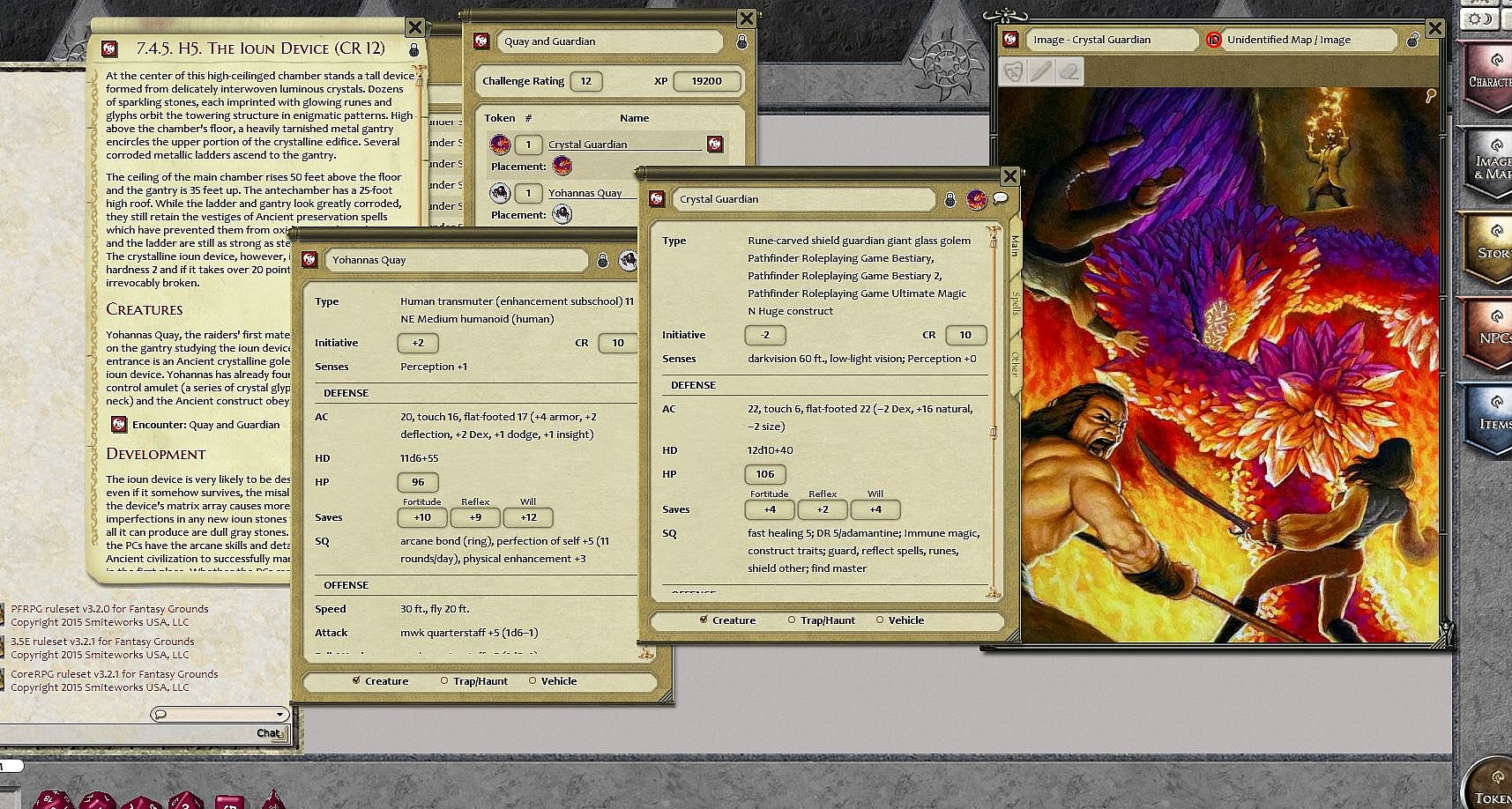Click the Crystal Guardian CR 10 box
Image resolution: width=1512 pixels, height=809 pixels.
tap(965, 335)
